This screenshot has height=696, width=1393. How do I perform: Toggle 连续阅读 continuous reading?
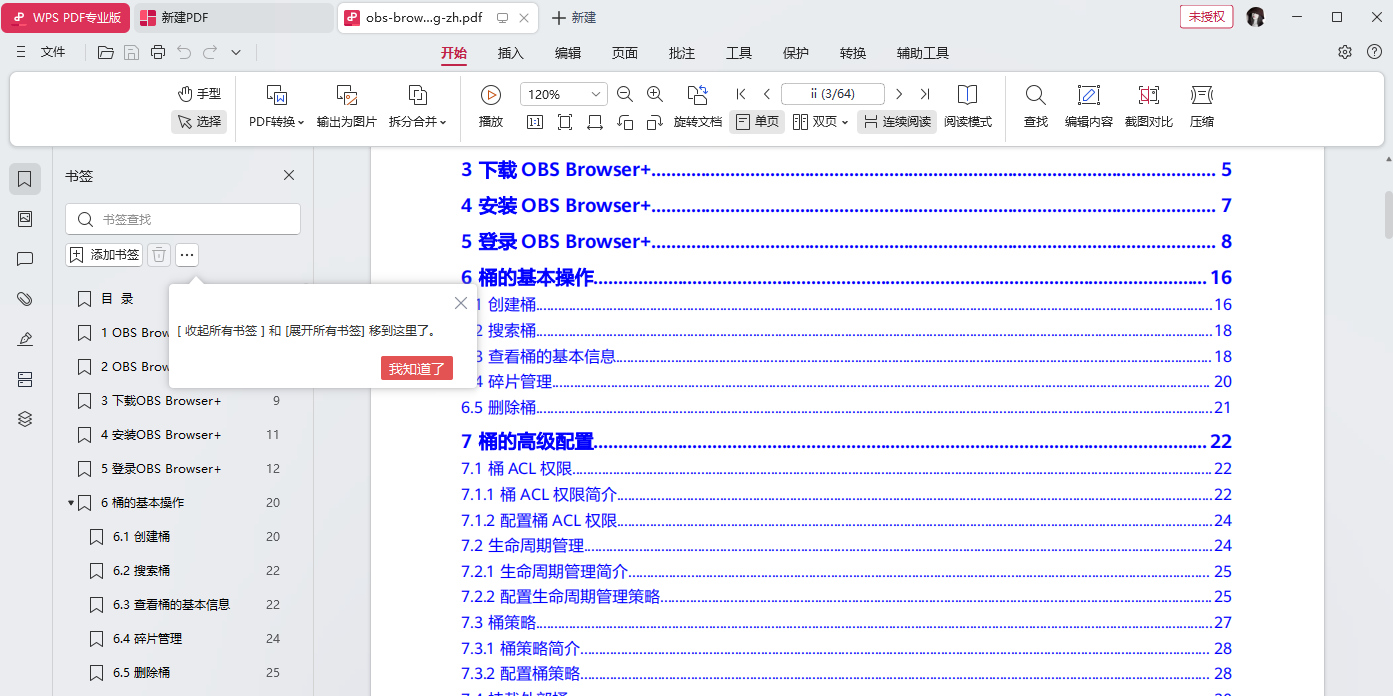(x=897, y=122)
